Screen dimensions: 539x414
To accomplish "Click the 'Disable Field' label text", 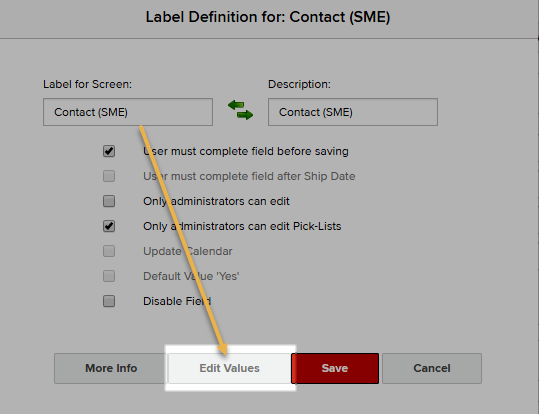I will [177, 301].
